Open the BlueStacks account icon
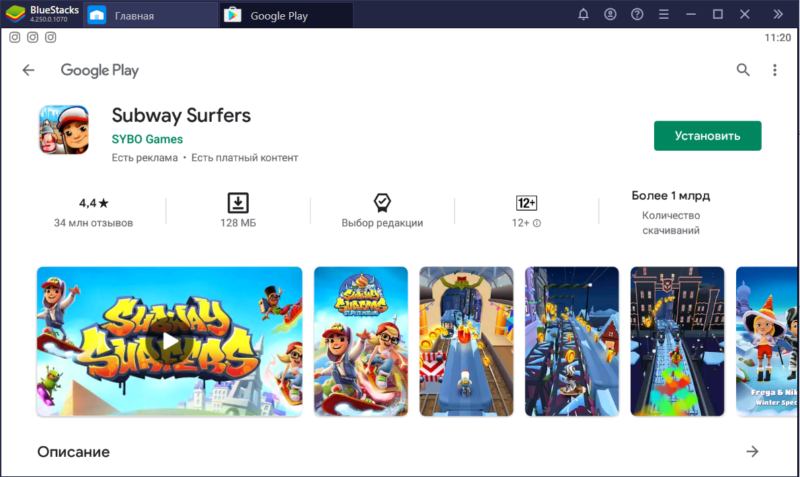 point(610,14)
